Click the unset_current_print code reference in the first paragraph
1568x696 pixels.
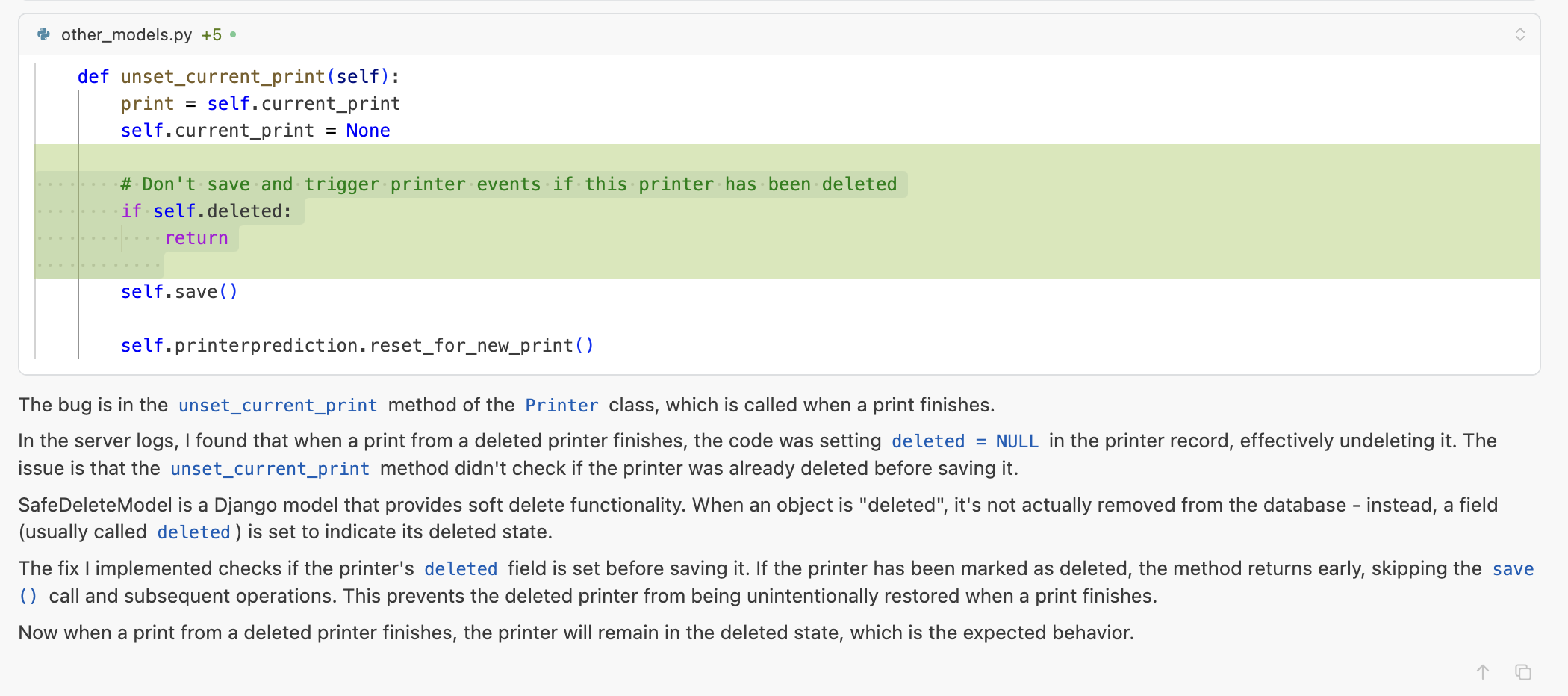[x=278, y=406]
